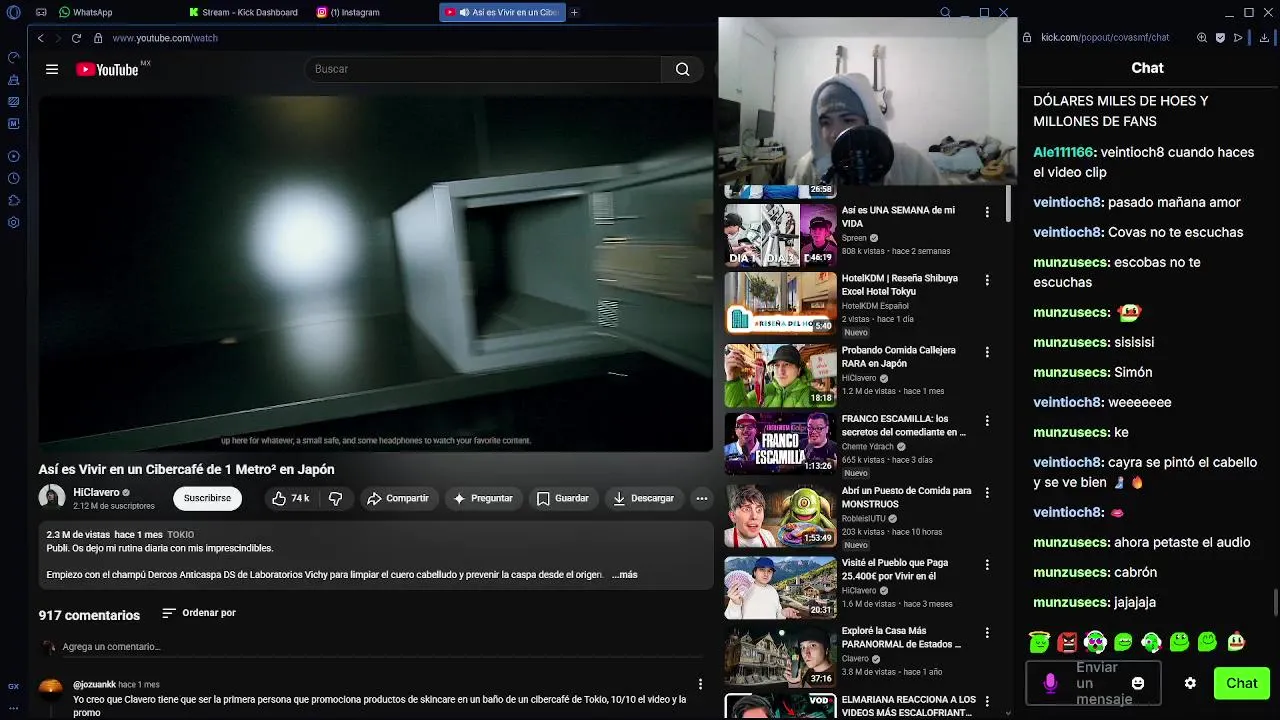Select the 'Así es Vivir en un Ciber' YouTube tab
This screenshot has width=1280, height=720.
tap(503, 12)
